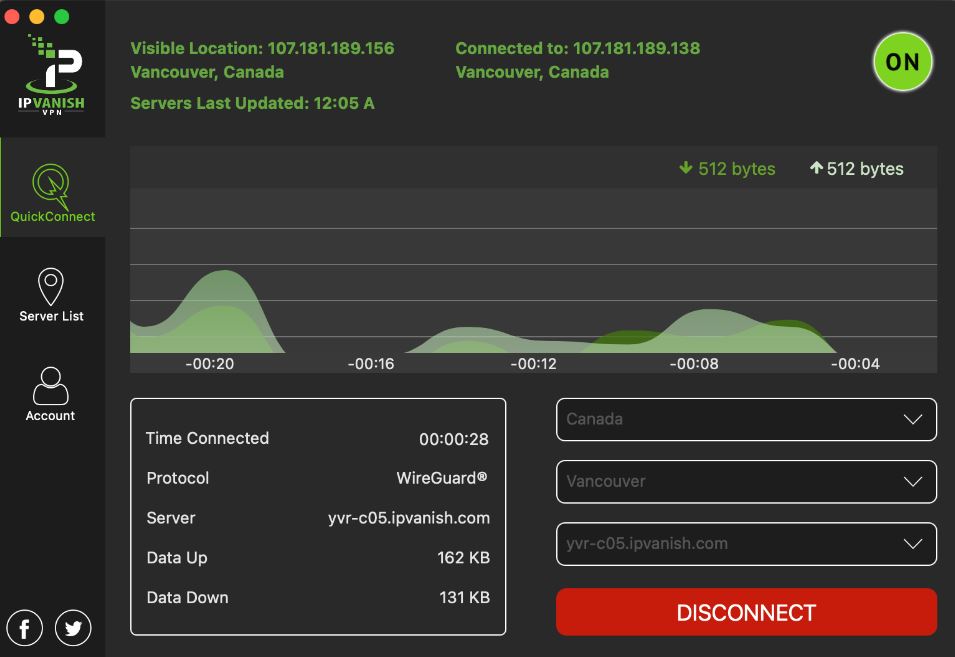
Task: Click the IPVanish VPN logo
Action: point(52,75)
